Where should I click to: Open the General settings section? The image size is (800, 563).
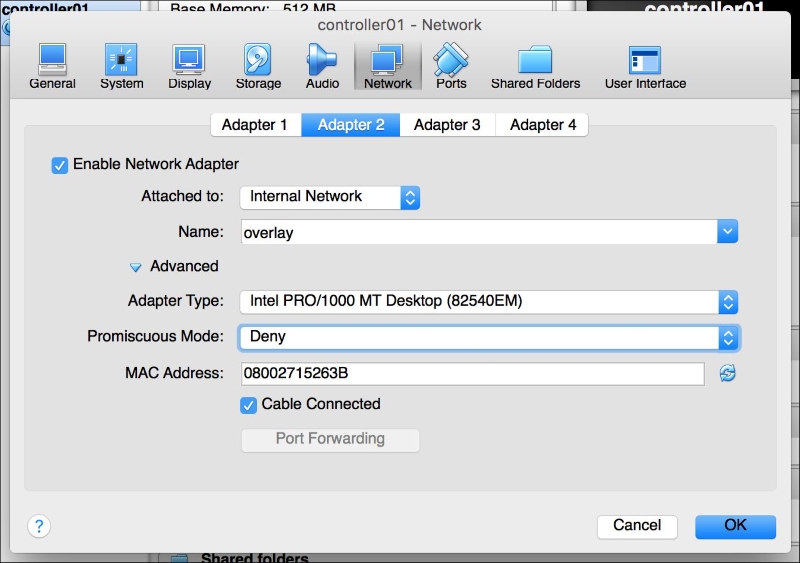click(x=52, y=67)
